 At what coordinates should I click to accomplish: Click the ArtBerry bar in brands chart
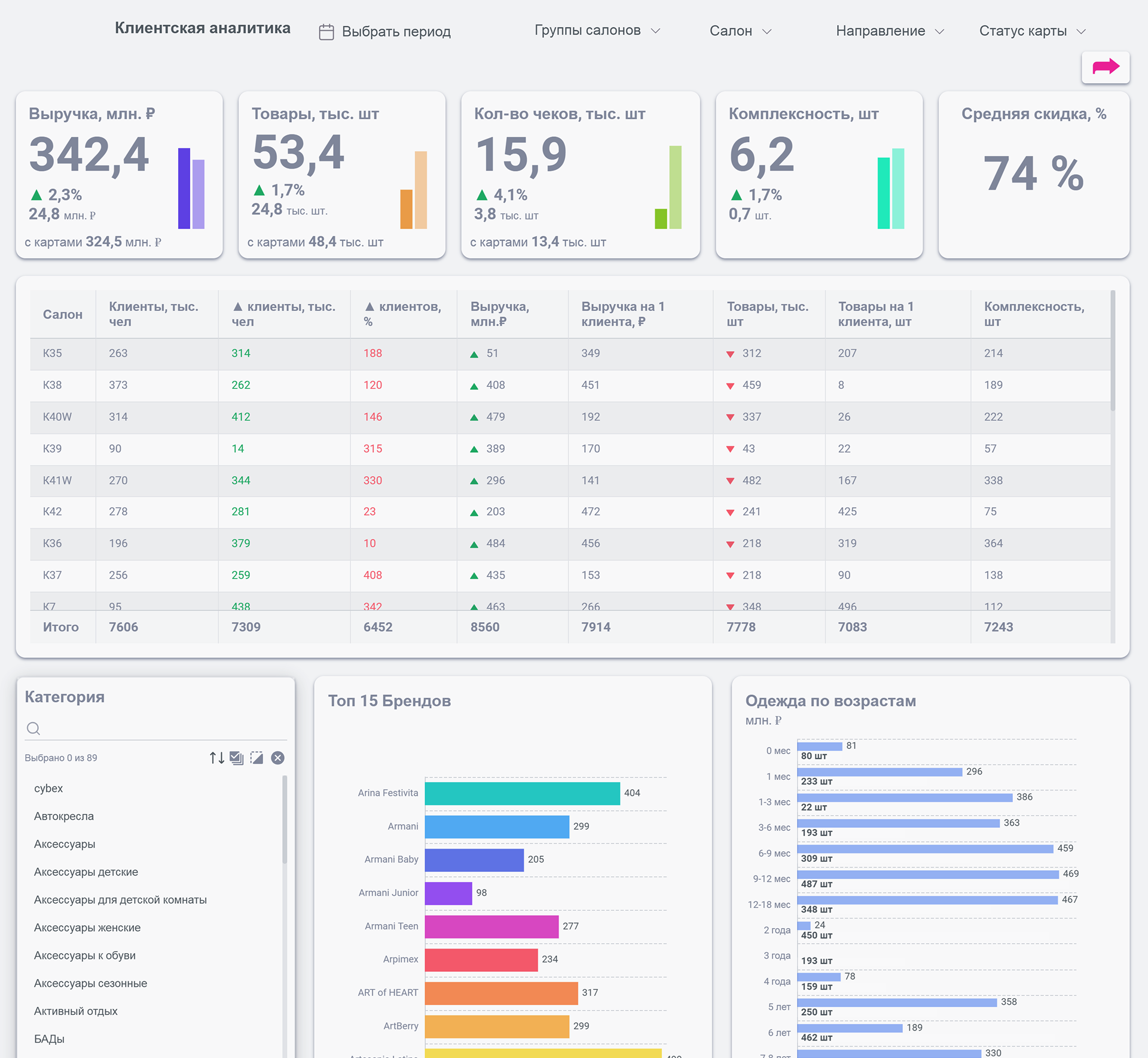497,1026
